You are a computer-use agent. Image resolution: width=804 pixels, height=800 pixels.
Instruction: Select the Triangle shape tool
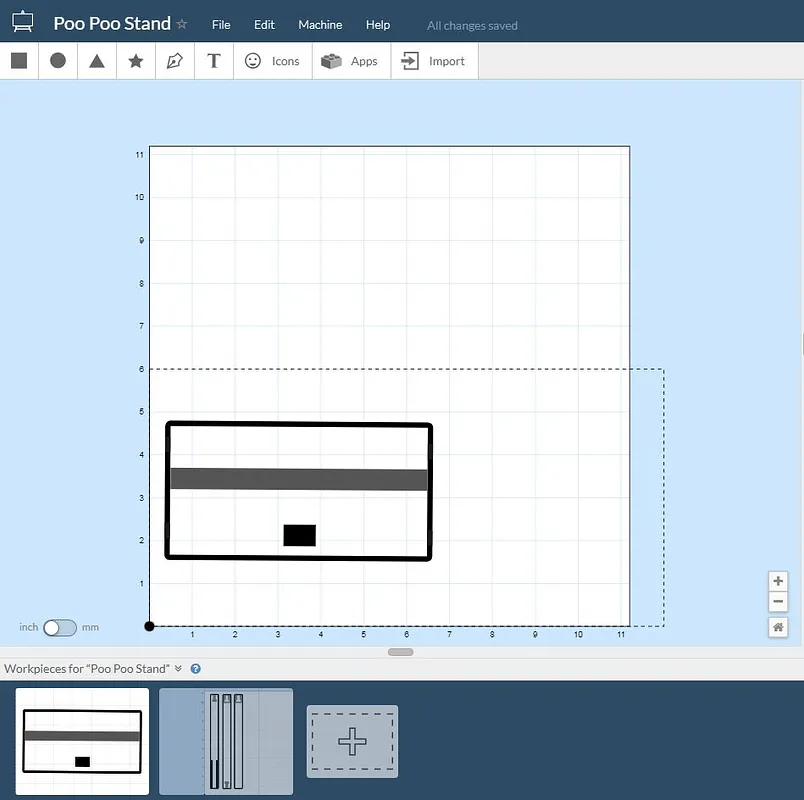97,61
